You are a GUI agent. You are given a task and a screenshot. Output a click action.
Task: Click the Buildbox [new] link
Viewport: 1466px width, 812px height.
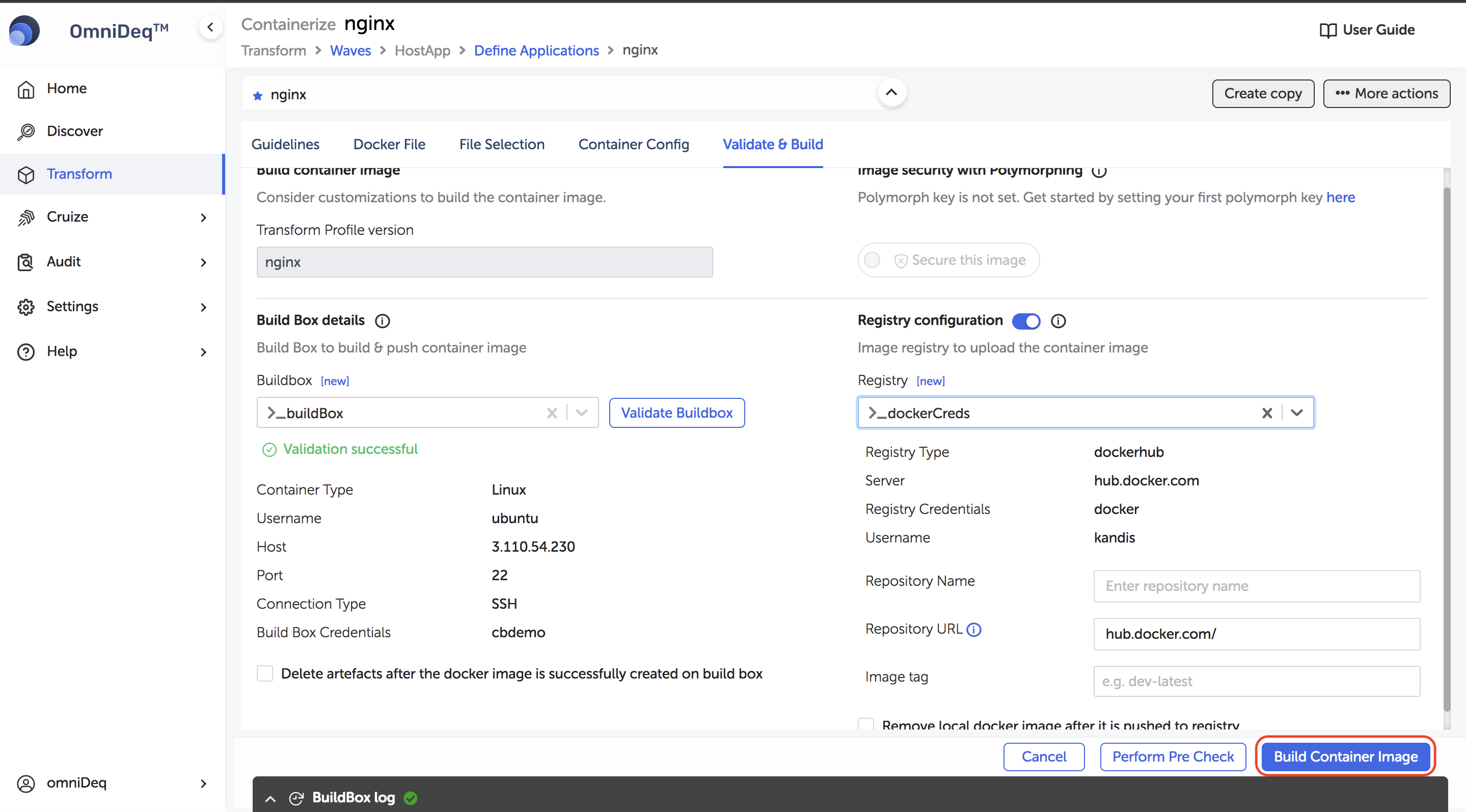pos(335,381)
